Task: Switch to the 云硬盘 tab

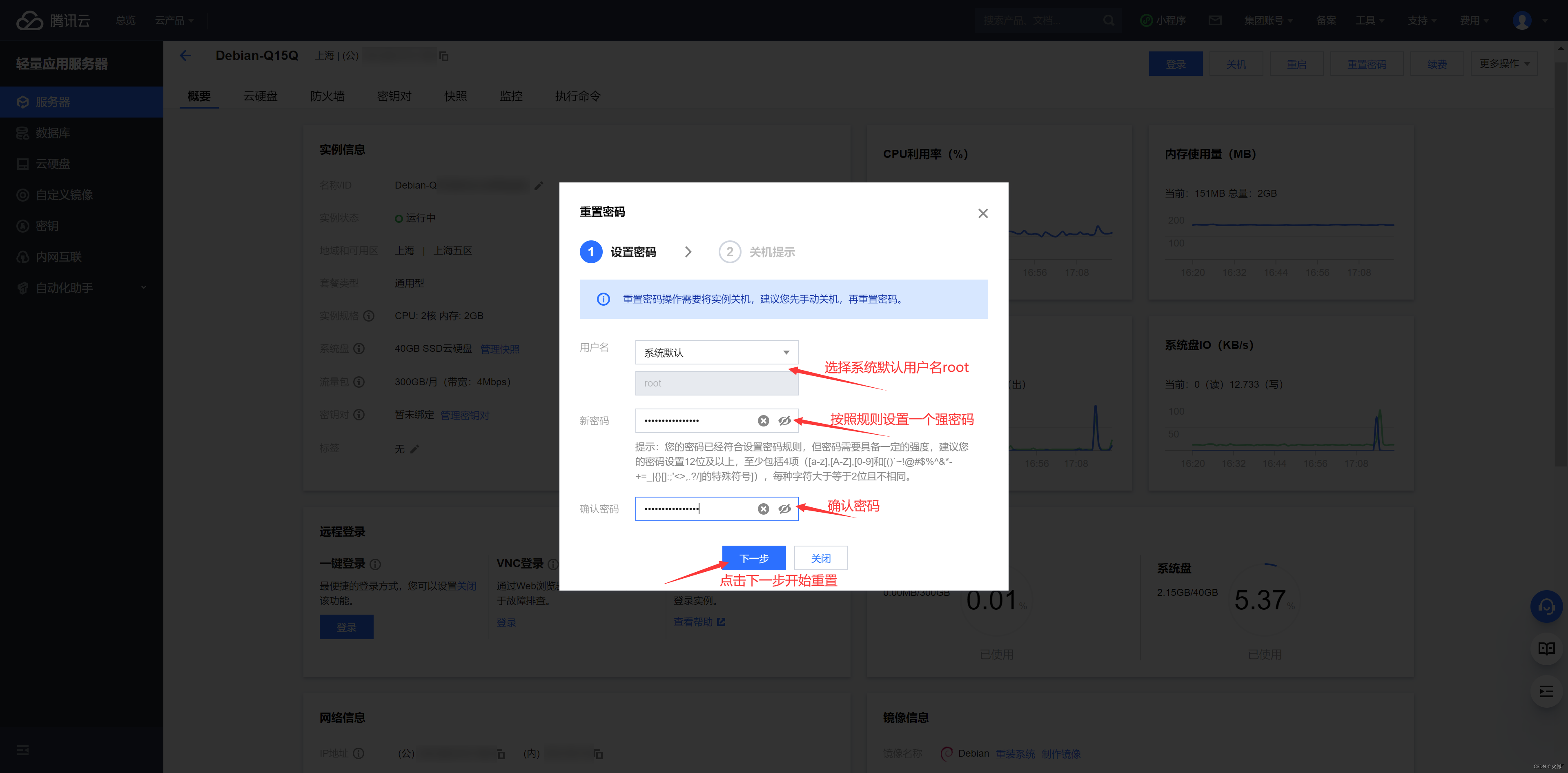Action: [x=260, y=96]
